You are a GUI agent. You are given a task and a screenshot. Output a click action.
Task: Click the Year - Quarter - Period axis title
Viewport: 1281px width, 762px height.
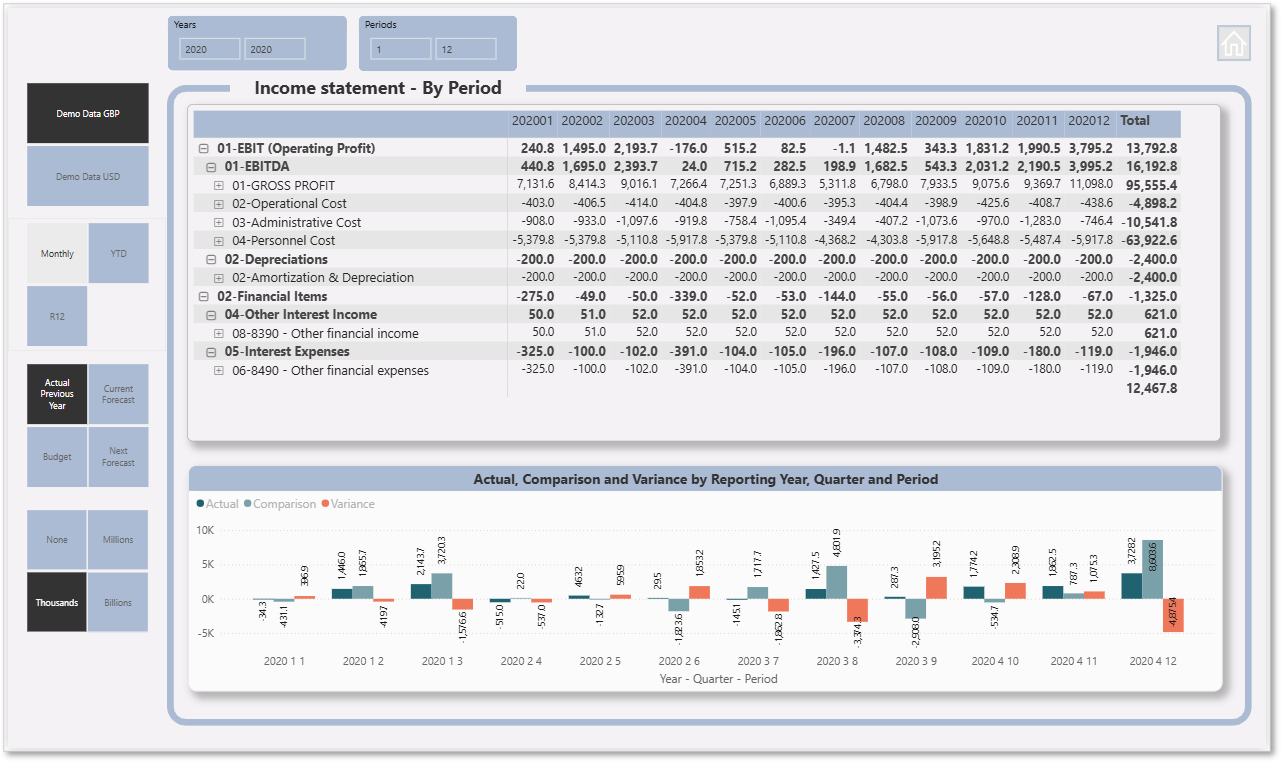[719, 678]
